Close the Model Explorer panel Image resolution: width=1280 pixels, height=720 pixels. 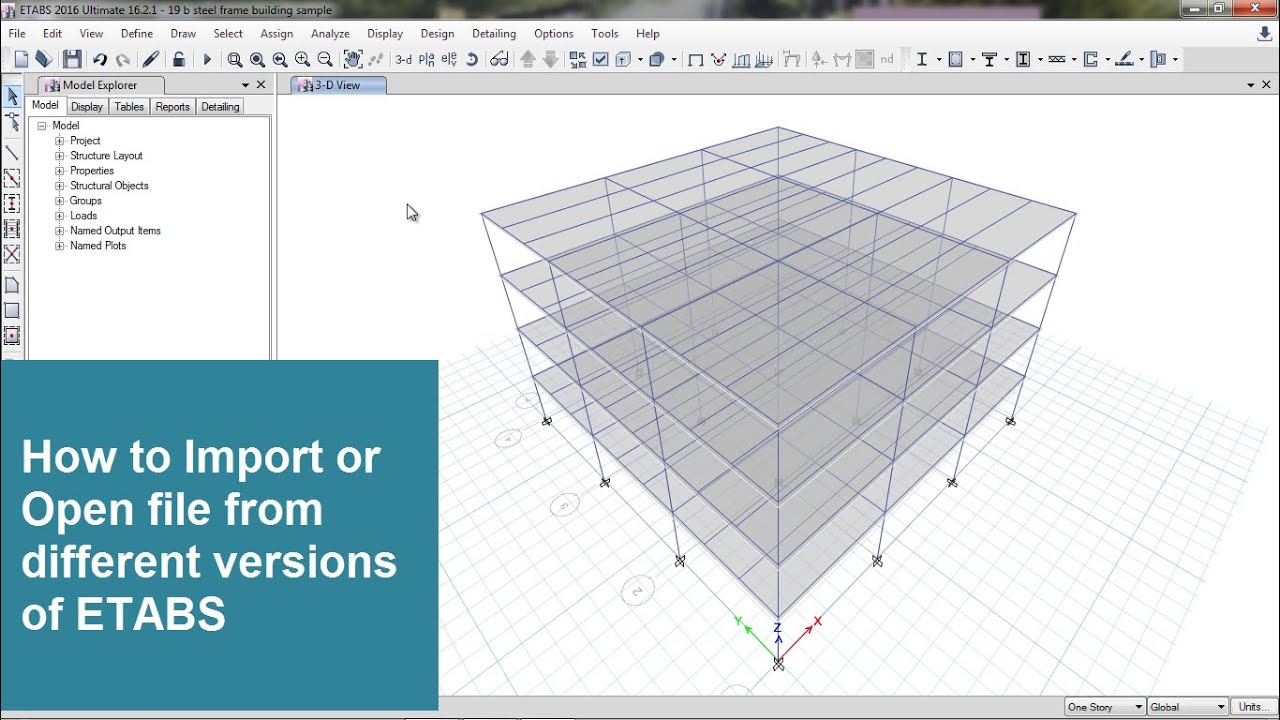[261, 85]
